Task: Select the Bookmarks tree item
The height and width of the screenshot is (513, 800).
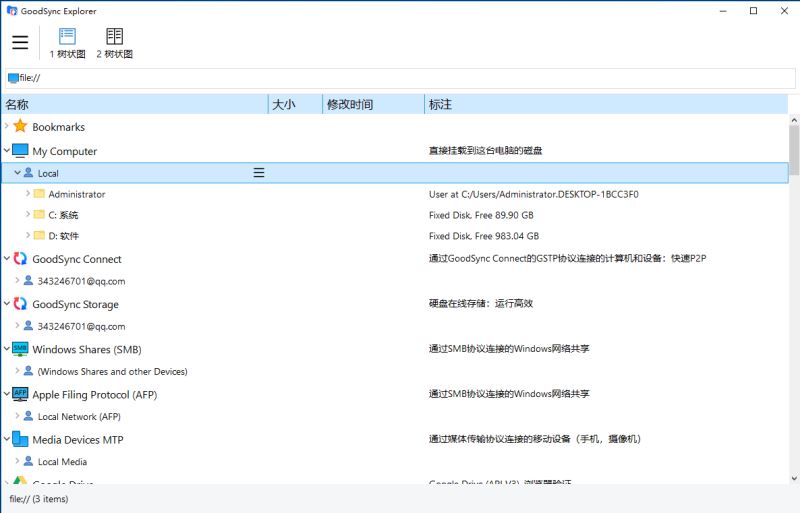Action: [x=59, y=127]
